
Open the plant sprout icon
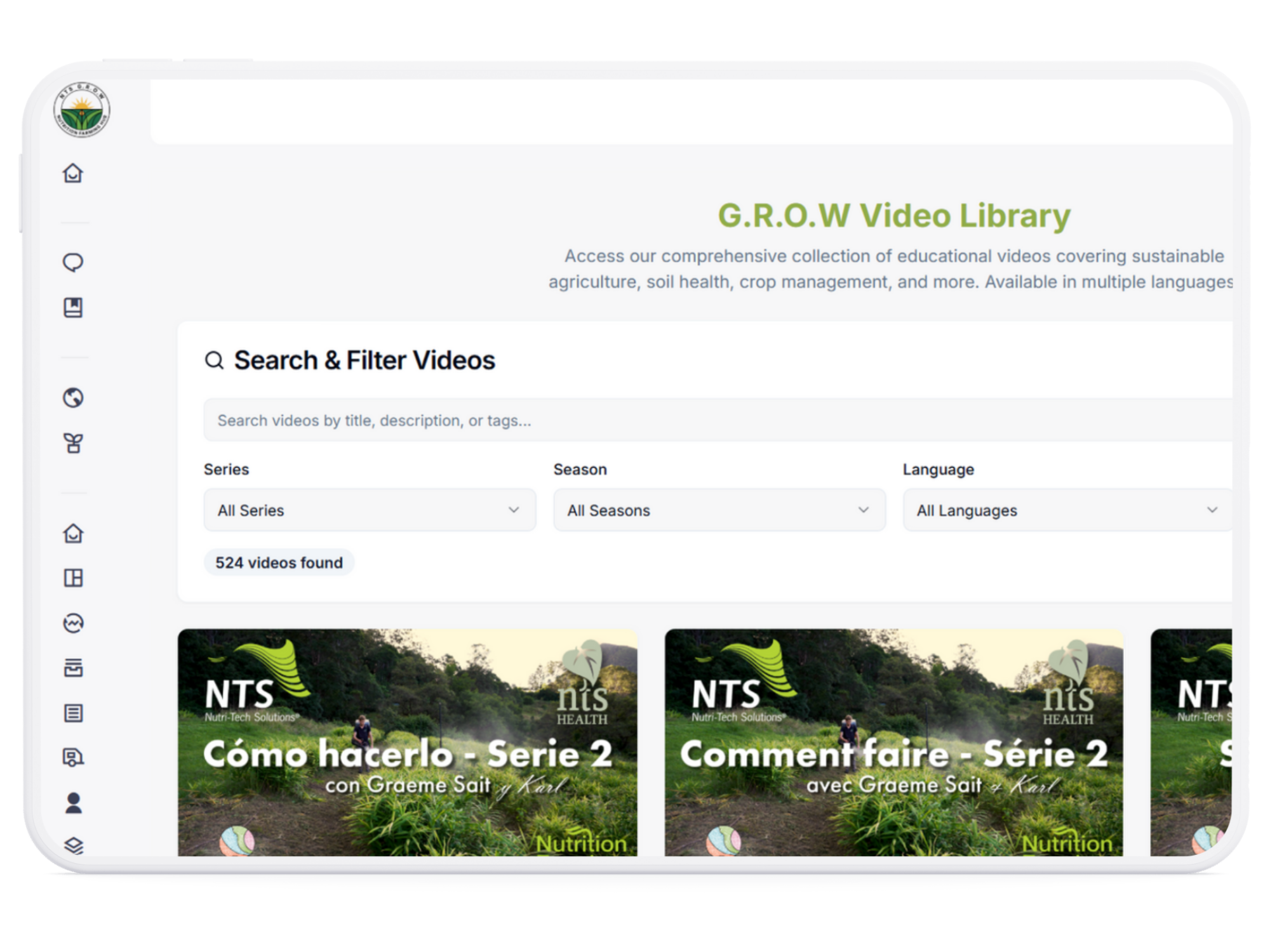point(73,444)
